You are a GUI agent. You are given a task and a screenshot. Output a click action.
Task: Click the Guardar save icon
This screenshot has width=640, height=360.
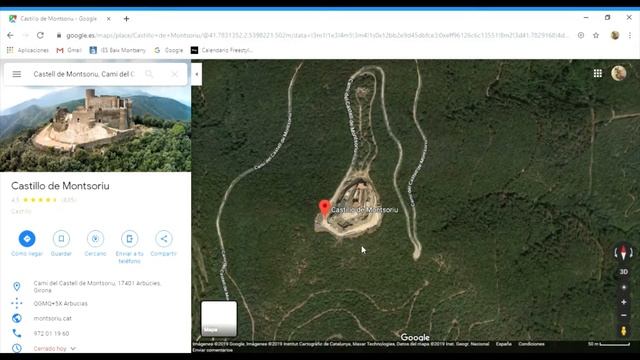[x=61, y=239]
